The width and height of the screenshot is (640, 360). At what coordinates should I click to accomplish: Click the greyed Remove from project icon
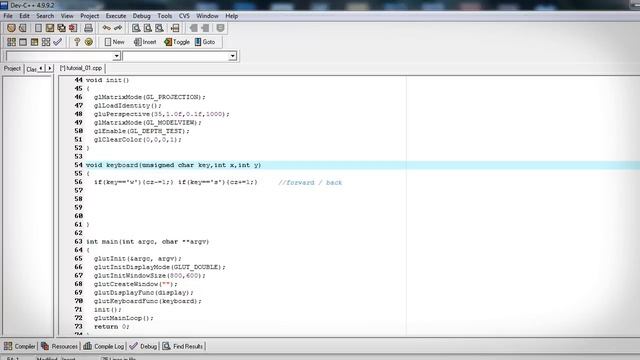pos(205,28)
